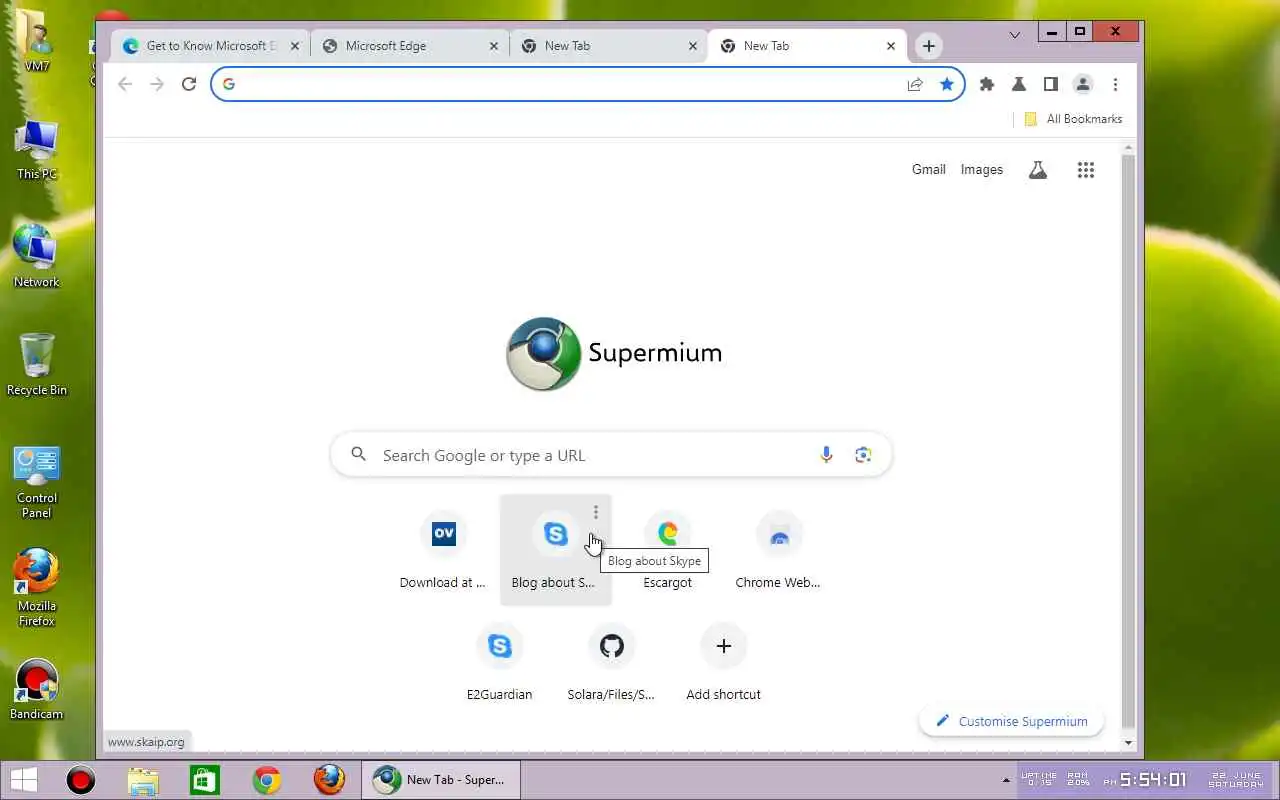Open the Extensions puzzle icon
1280x800 pixels.
coord(987,84)
